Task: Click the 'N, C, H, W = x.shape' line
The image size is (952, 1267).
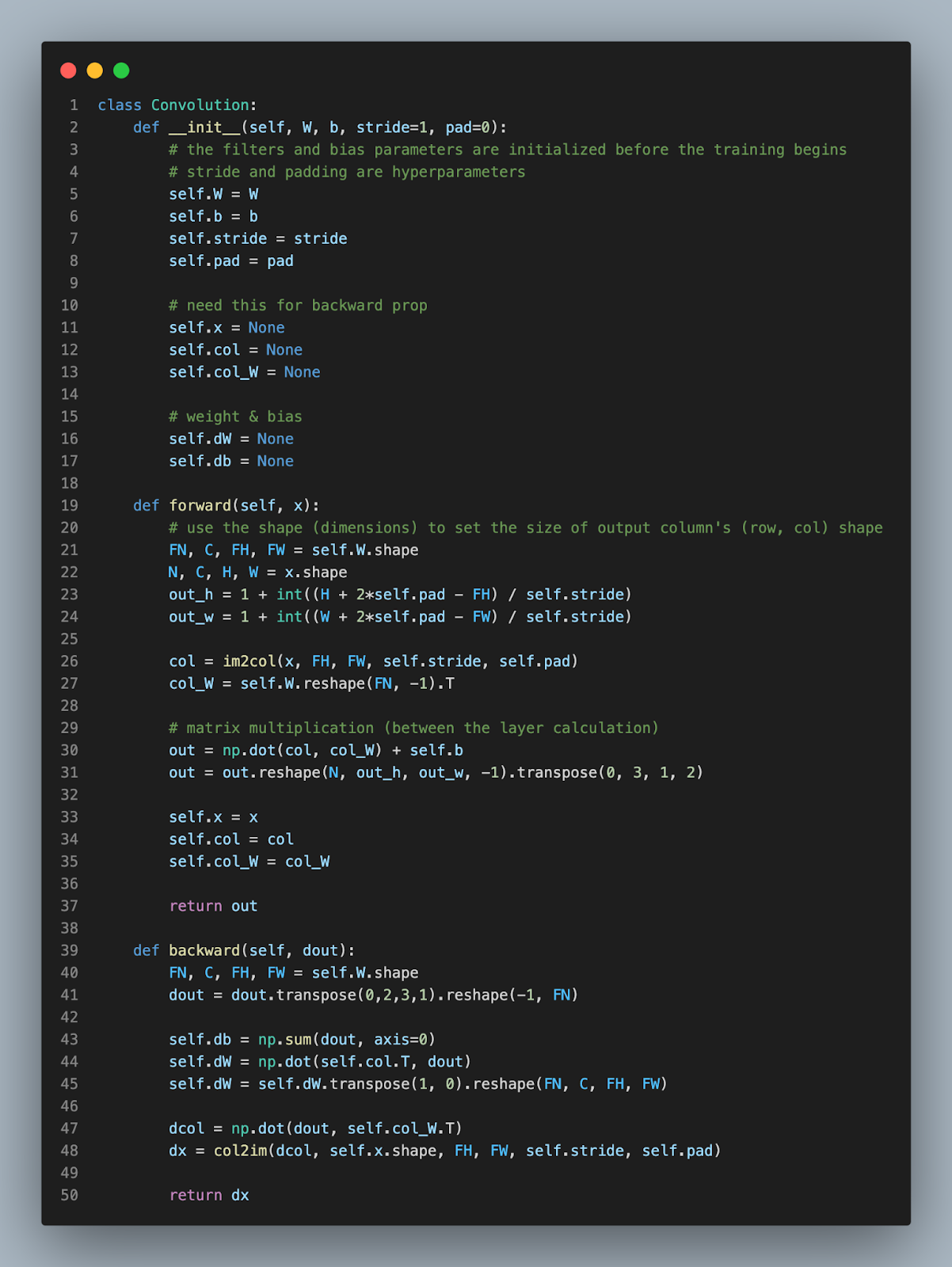Action: click(x=258, y=572)
